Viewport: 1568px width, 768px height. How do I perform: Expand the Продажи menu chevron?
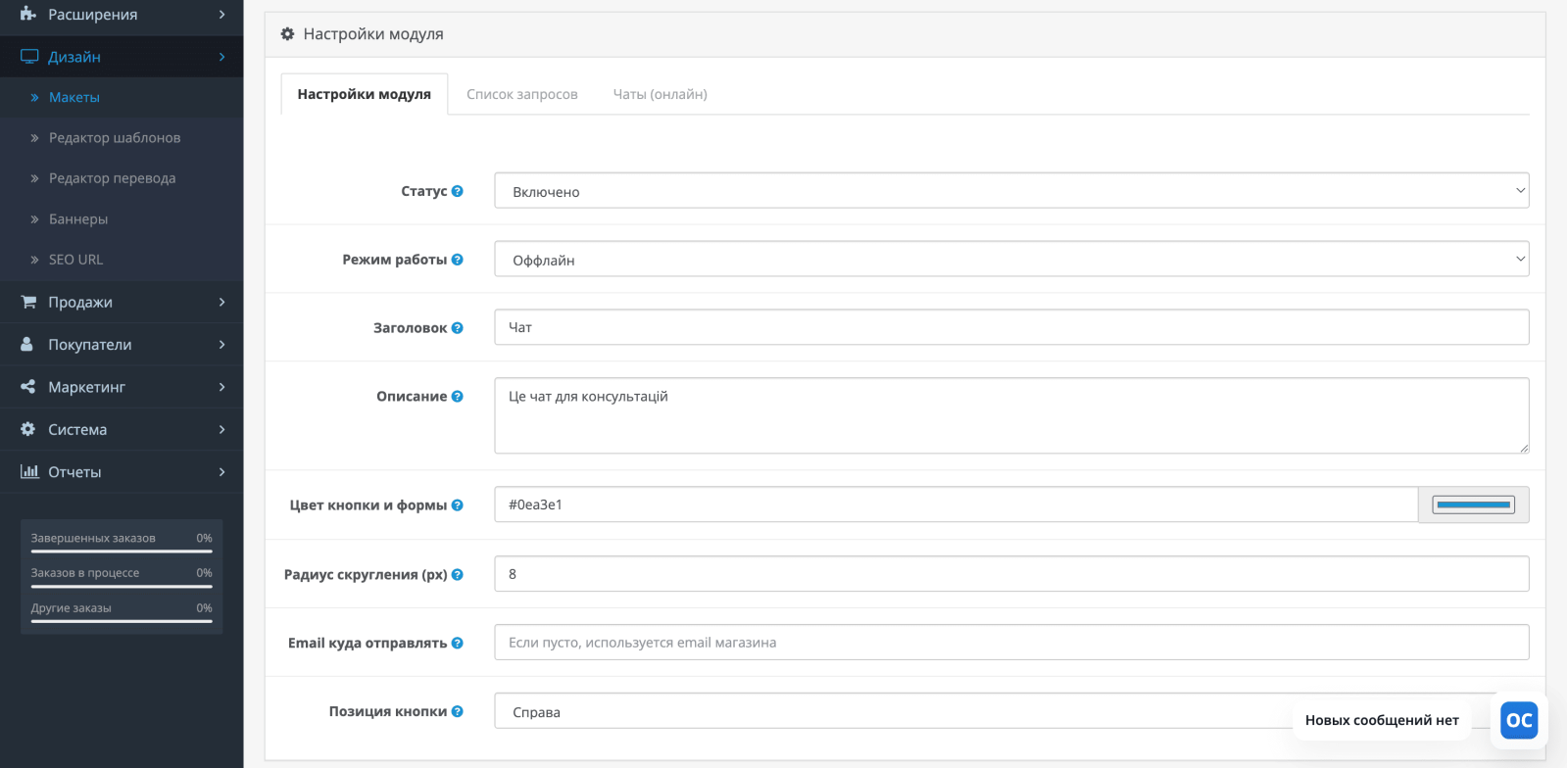pyautogui.click(x=222, y=302)
